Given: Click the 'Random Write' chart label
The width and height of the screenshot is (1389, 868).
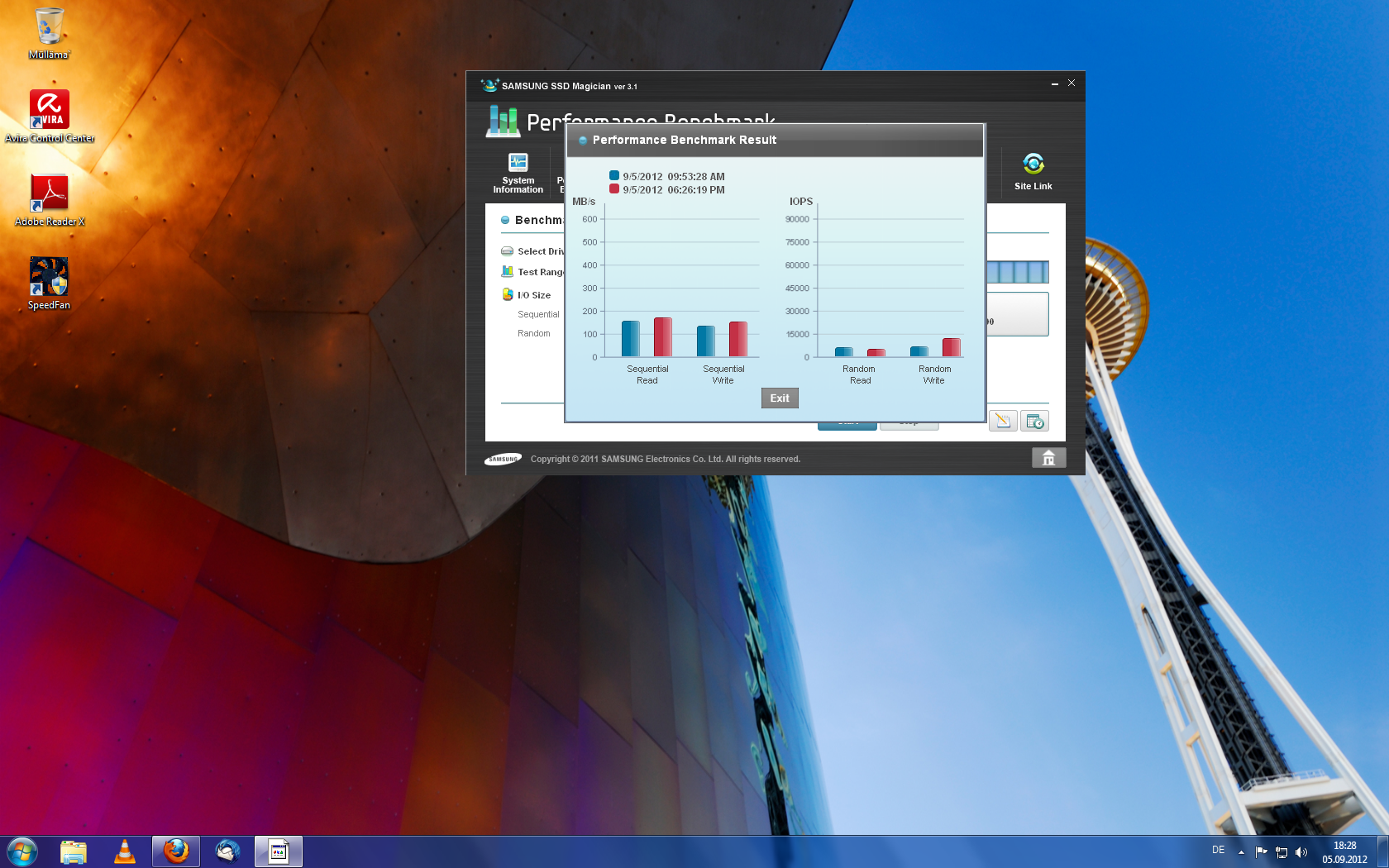Looking at the screenshot, I should pyautogui.click(x=934, y=374).
